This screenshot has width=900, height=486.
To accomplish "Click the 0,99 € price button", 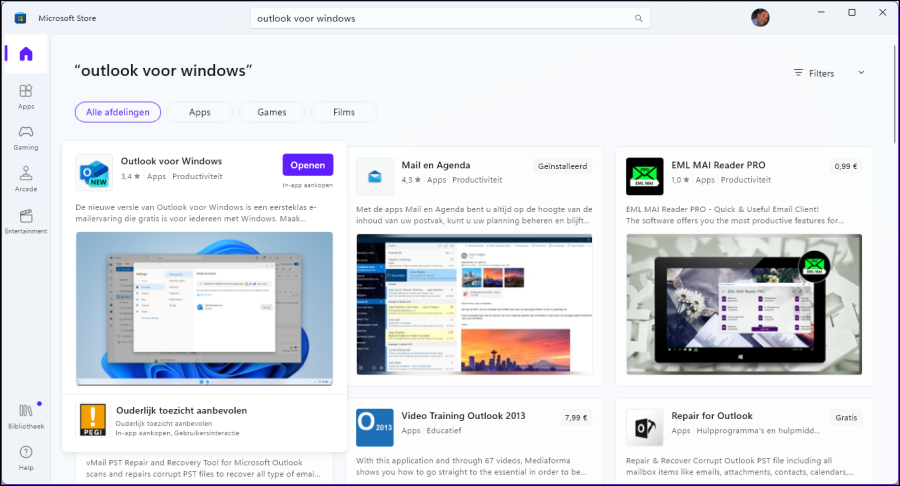I will point(846,166).
